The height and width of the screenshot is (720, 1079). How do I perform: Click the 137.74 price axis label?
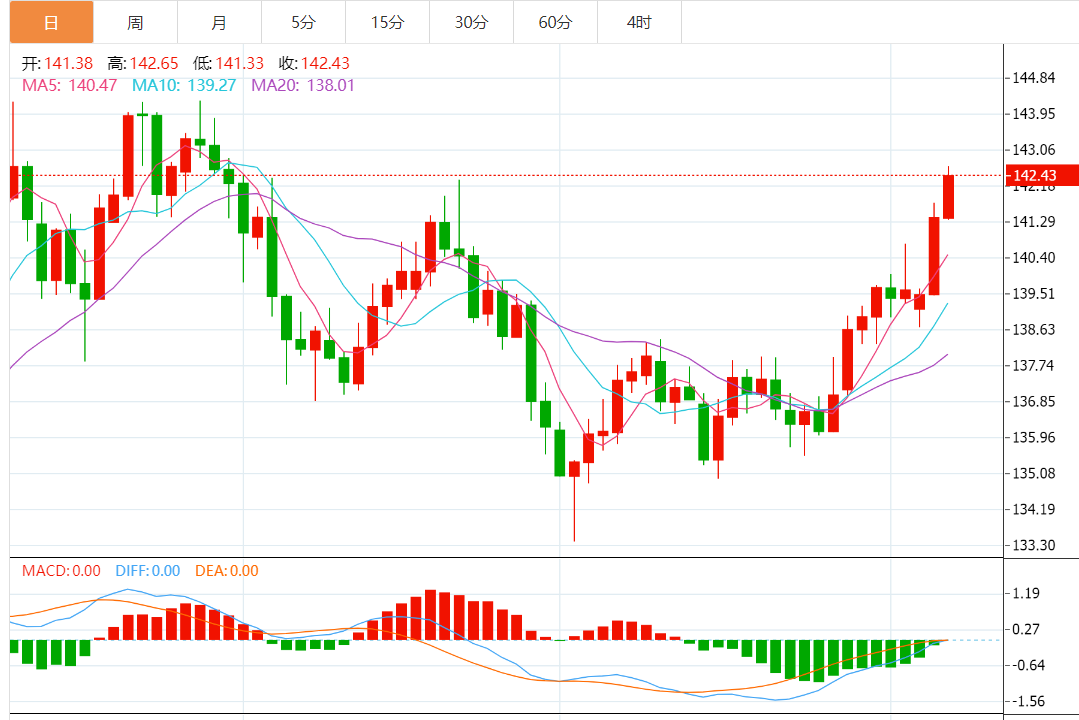click(1034, 366)
